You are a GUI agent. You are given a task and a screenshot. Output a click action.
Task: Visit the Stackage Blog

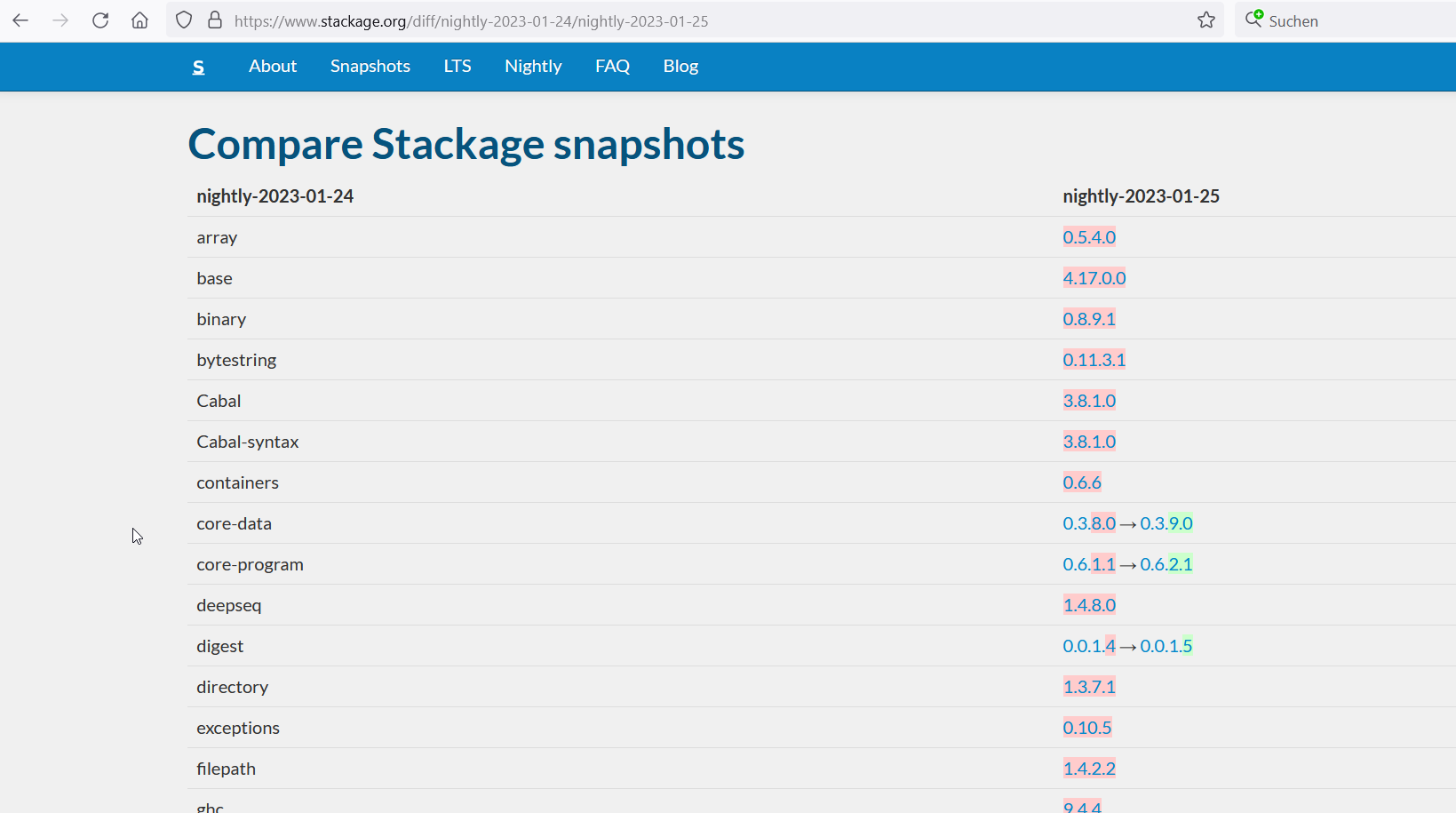[x=680, y=66]
